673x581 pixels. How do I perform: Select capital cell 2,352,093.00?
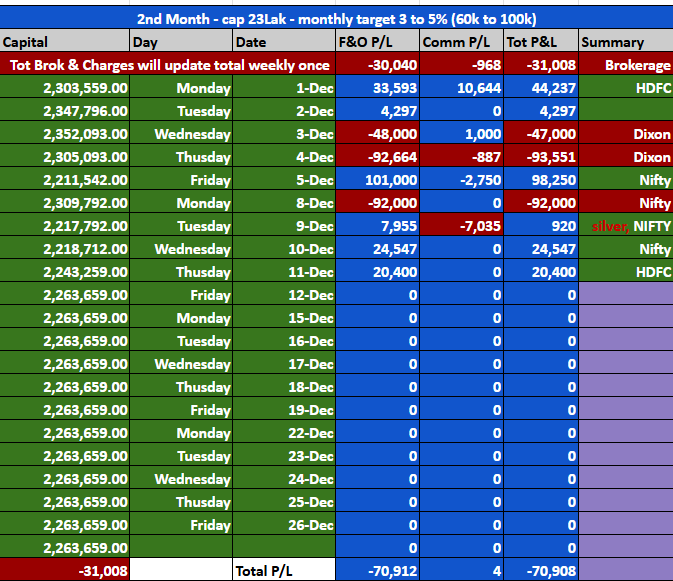pyautogui.click(x=64, y=134)
